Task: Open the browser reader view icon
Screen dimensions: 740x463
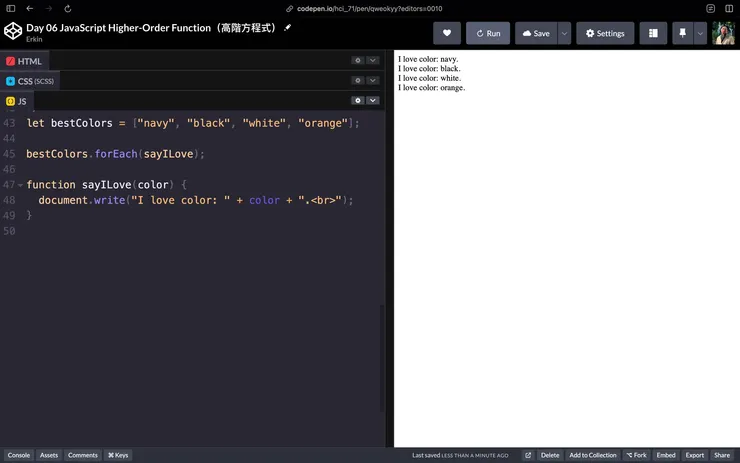Action: tap(710, 8)
